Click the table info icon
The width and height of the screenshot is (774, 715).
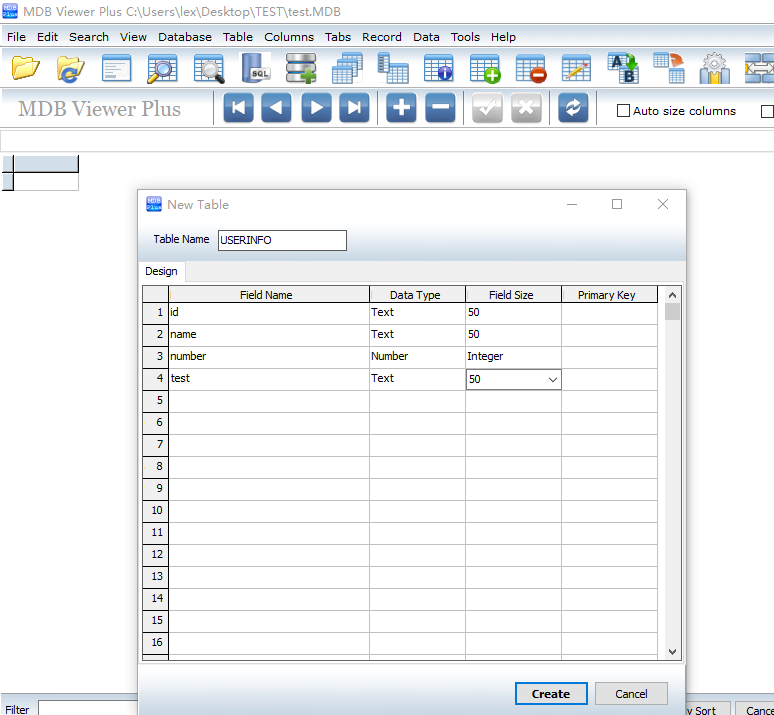point(438,68)
